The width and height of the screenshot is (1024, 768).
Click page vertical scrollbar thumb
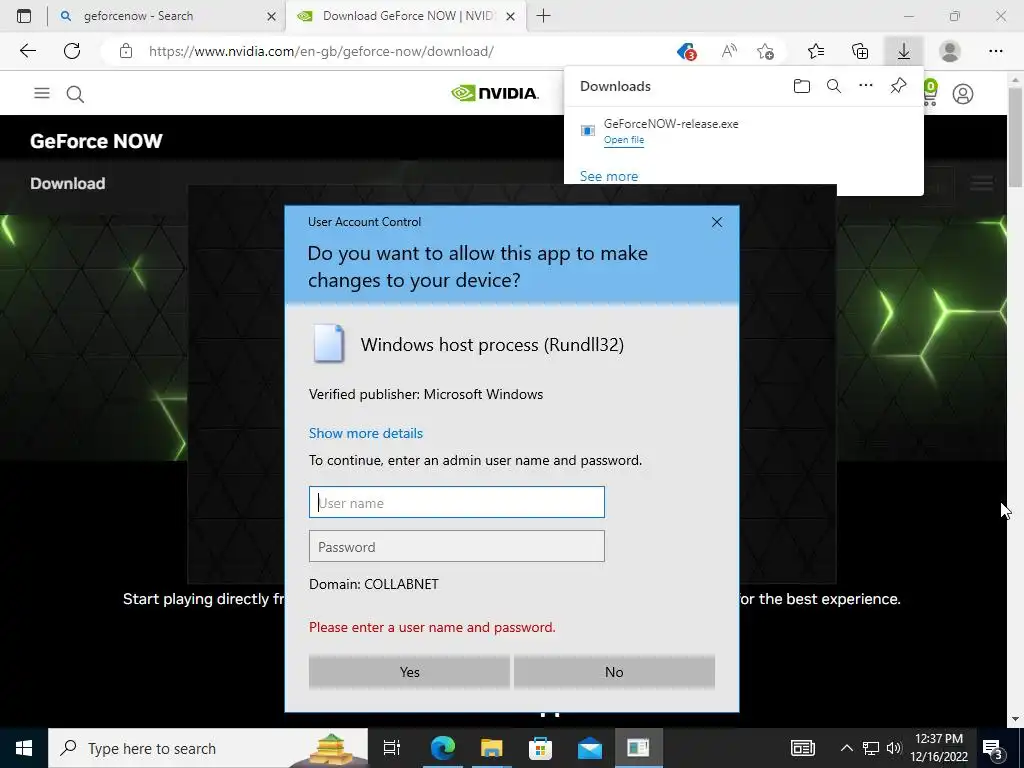coord(1015,137)
